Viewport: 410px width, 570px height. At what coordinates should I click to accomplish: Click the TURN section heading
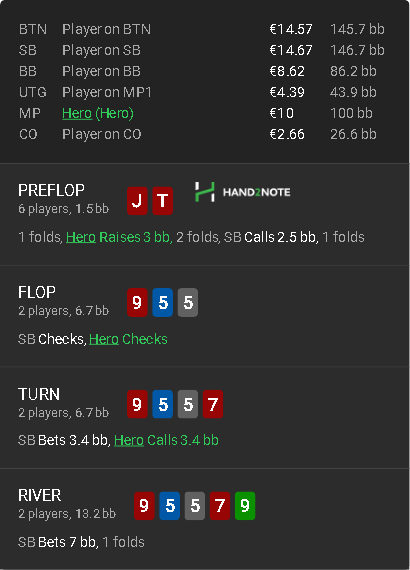[39, 394]
